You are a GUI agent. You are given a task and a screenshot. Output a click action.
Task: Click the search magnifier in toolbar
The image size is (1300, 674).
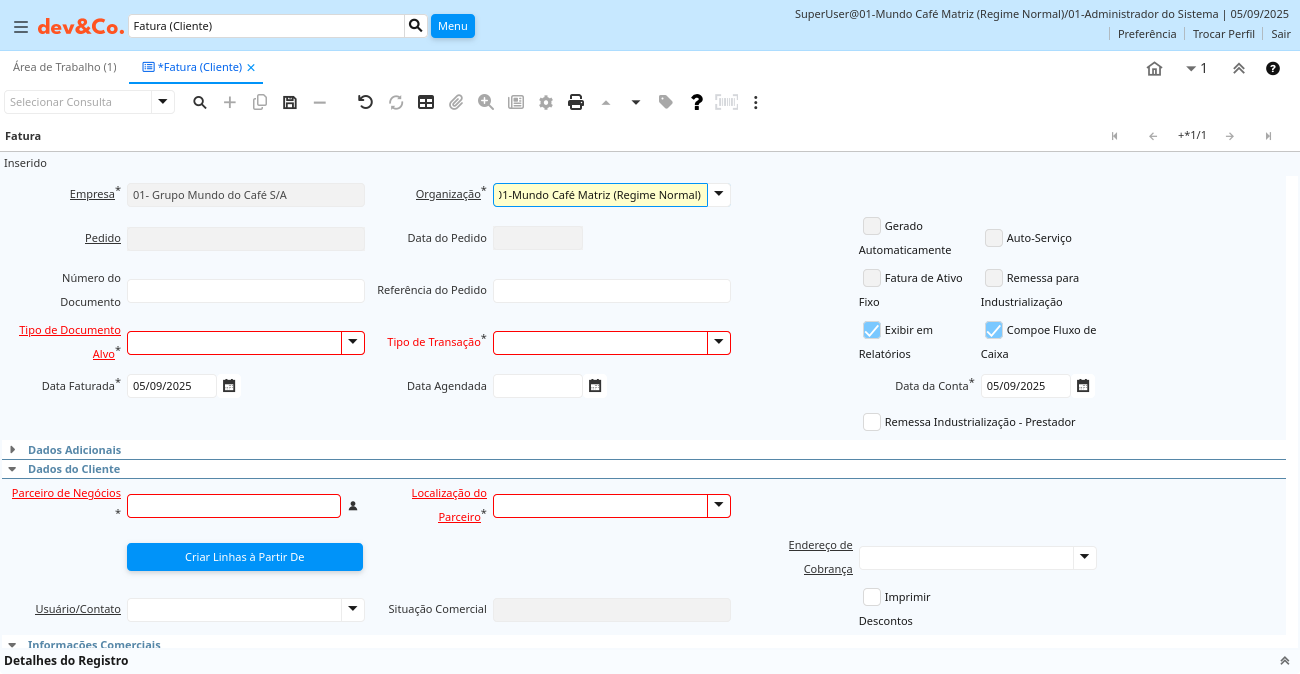coord(200,102)
